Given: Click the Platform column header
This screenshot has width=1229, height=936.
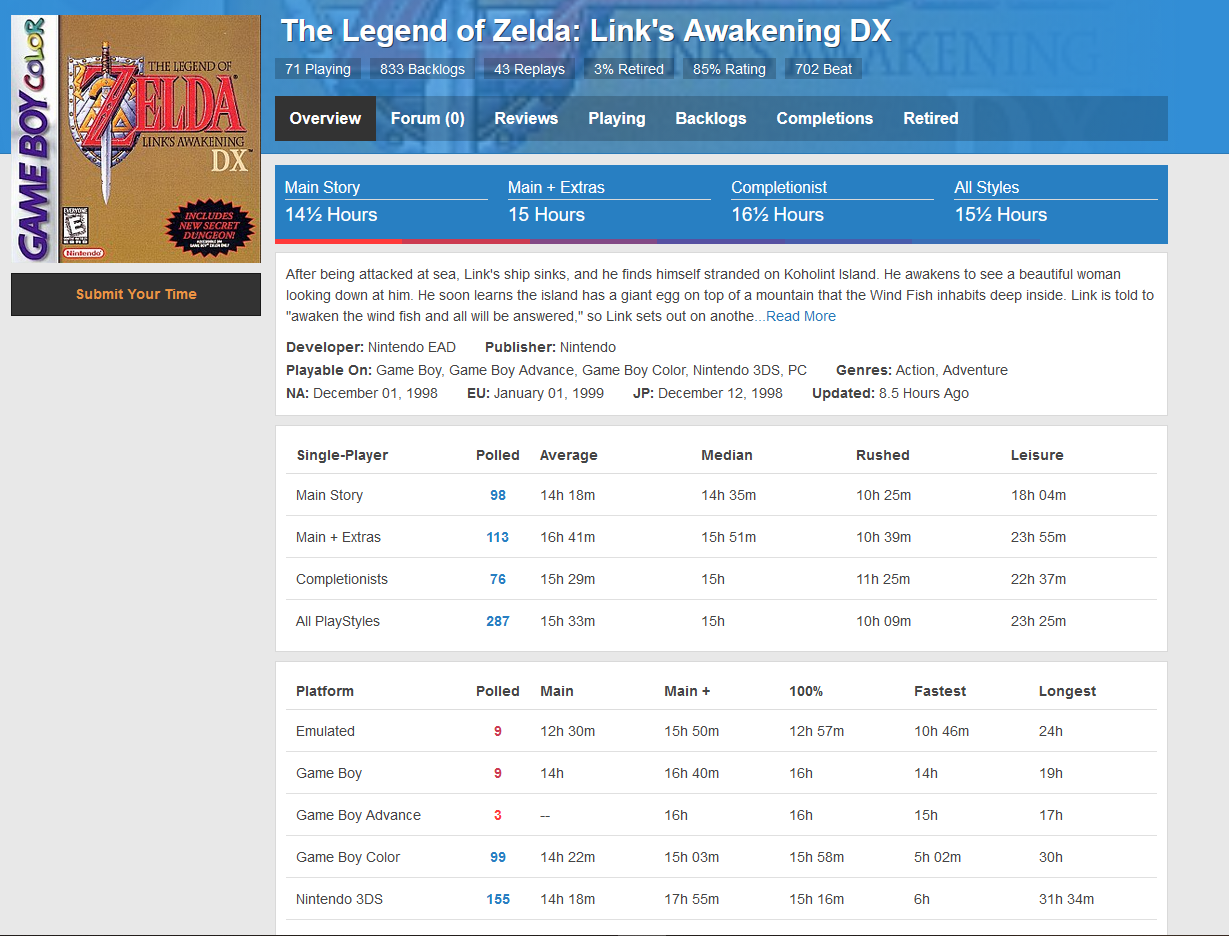Looking at the screenshot, I should [325, 691].
